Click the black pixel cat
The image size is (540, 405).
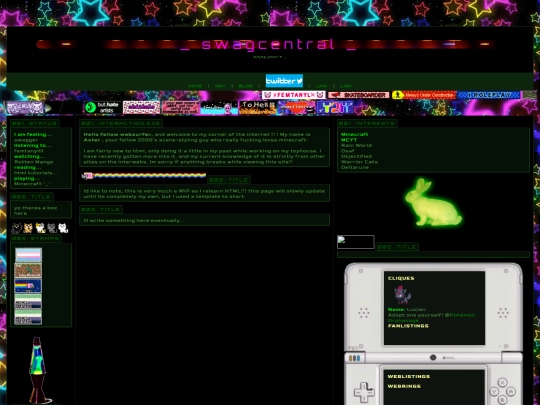click(16, 228)
